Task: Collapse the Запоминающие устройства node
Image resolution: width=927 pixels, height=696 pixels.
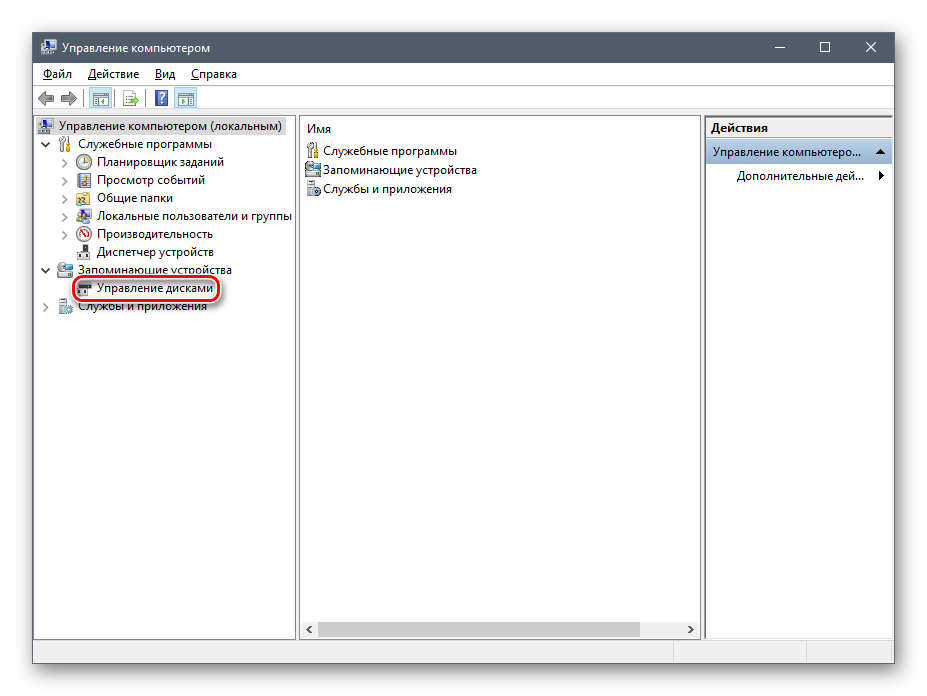Action: 46,270
